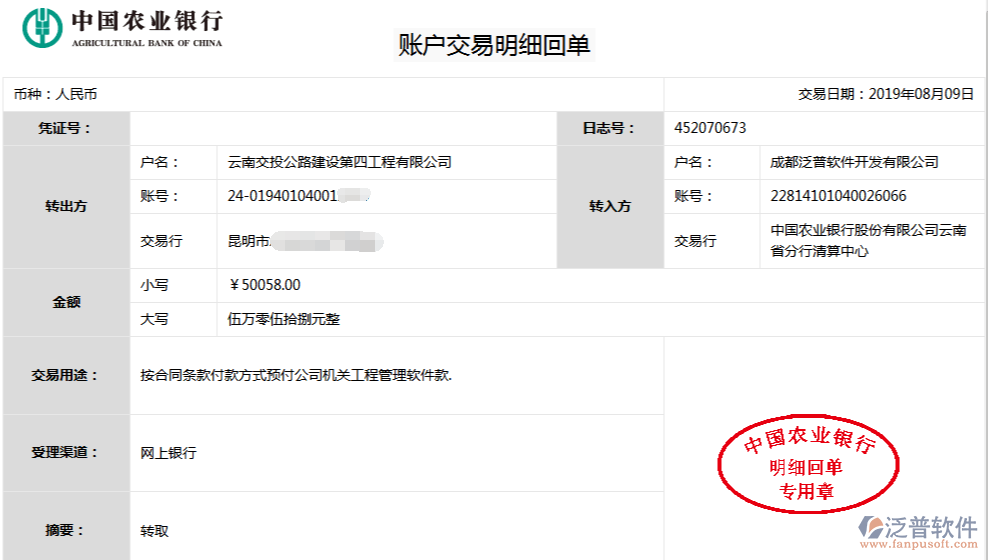Click the 交易行 label under 转入方
The width and height of the screenshot is (988, 560).
coord(695,241)
